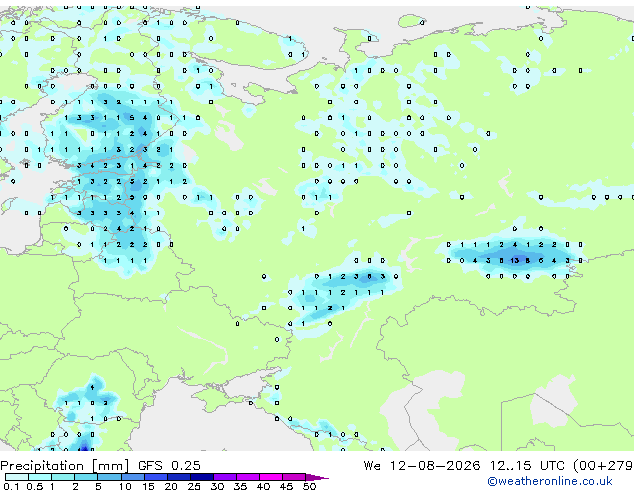Image resolution: width=634 pixels, height=490 pixels.
Task: Click legend label '15'
Action: [x=148, y=486]
